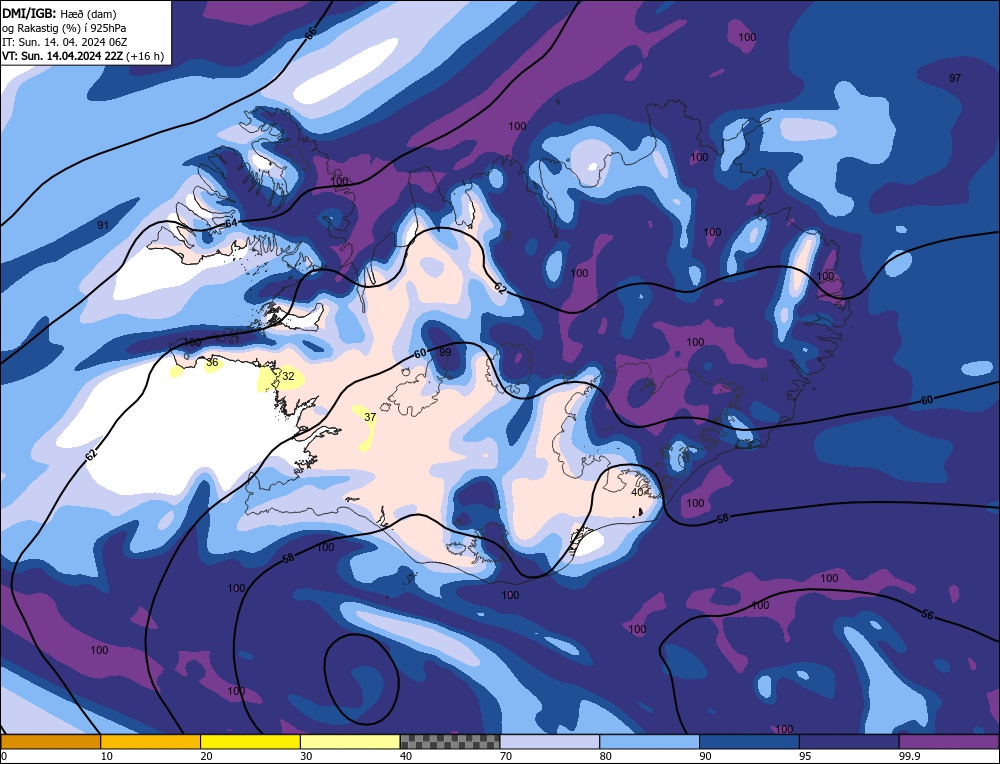Screen dimensions: 1000x764
Task: Click the "(+16 h)" forecast offset text
Action: click(x=145, y=56)
